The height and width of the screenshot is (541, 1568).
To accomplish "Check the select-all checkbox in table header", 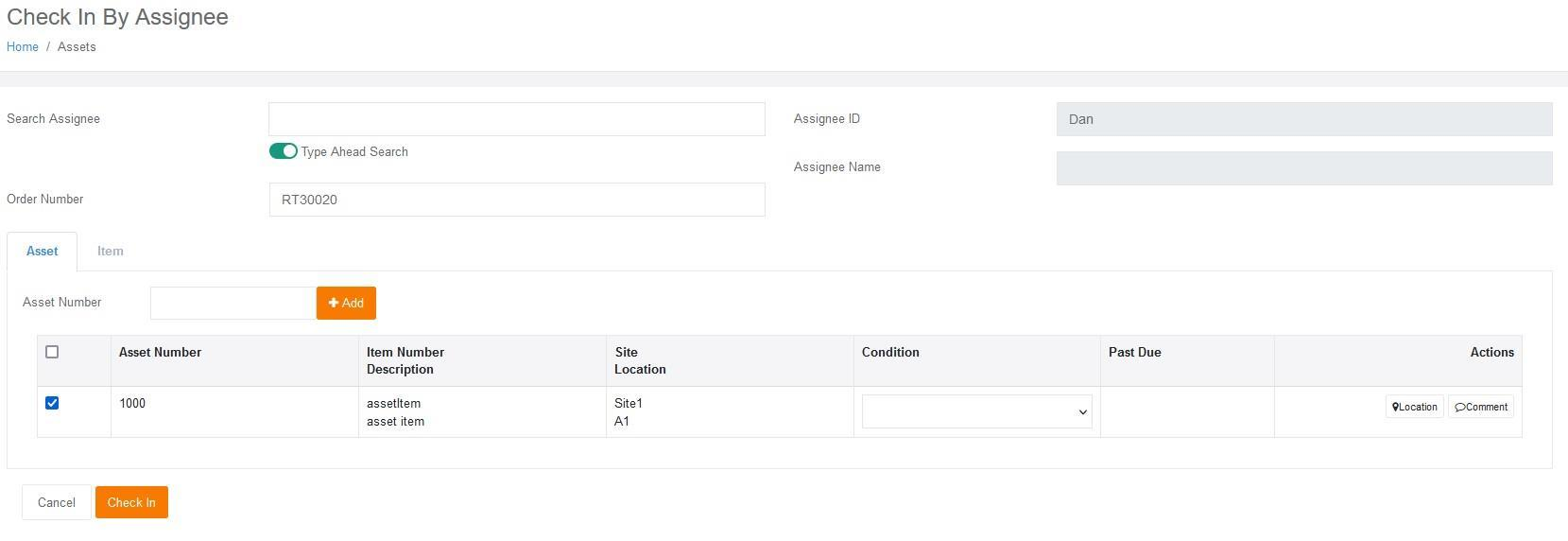I will 52,352.
